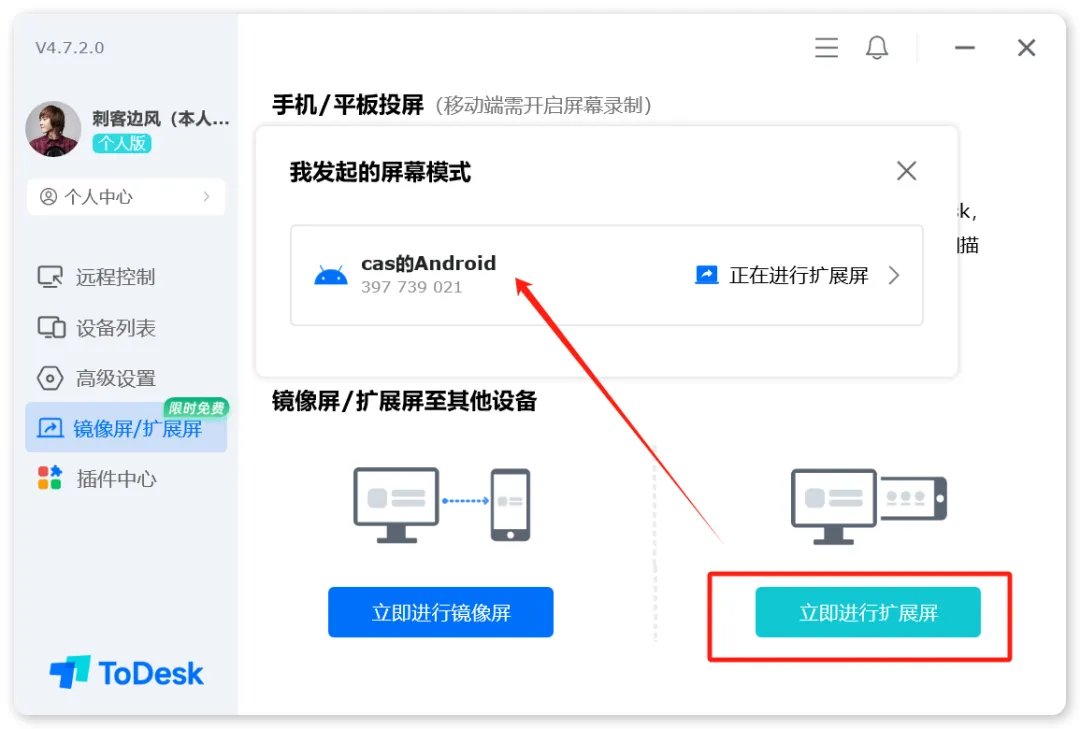Click device code 397 739 021
The width and height of the screenshot is (1080, 729).
coord(411,287)
